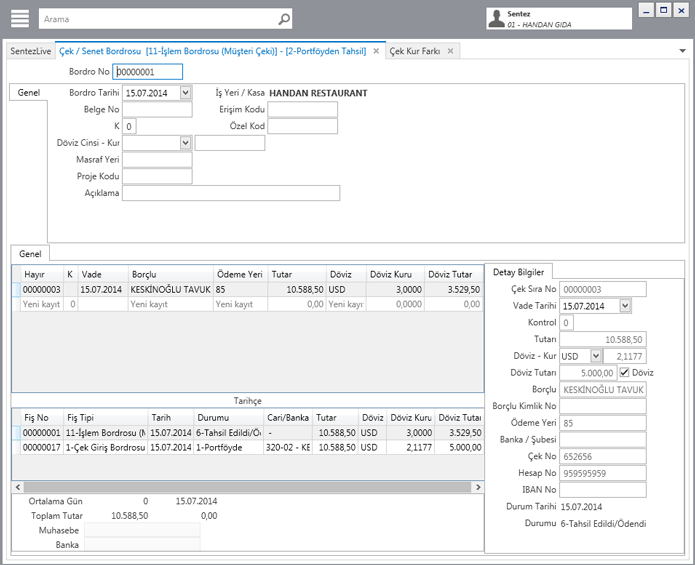695x565 pixels.
Task: Click the '1-Portföyde' status cell
Action: (x=228, y=448)
